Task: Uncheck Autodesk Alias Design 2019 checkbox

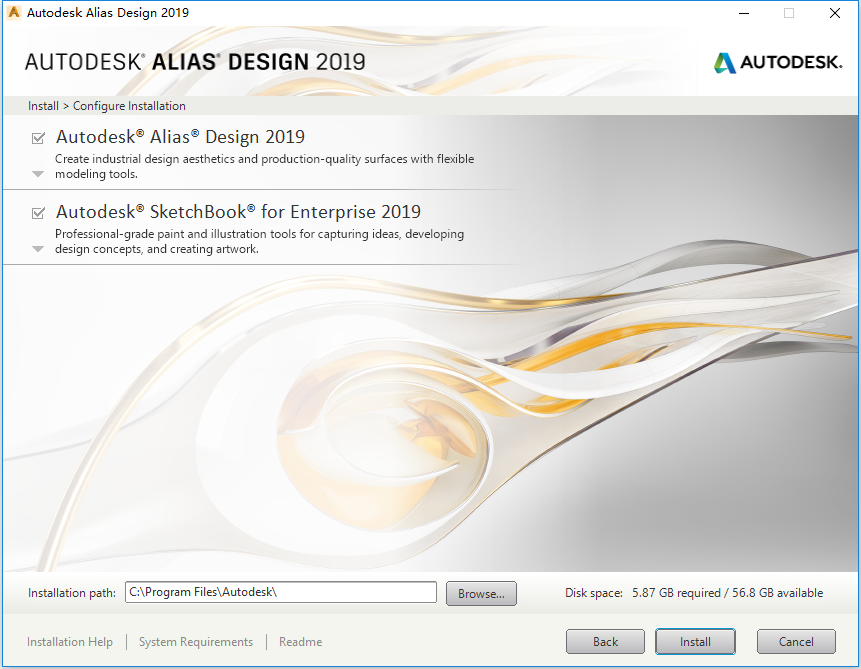Action: tap(38, 138)
